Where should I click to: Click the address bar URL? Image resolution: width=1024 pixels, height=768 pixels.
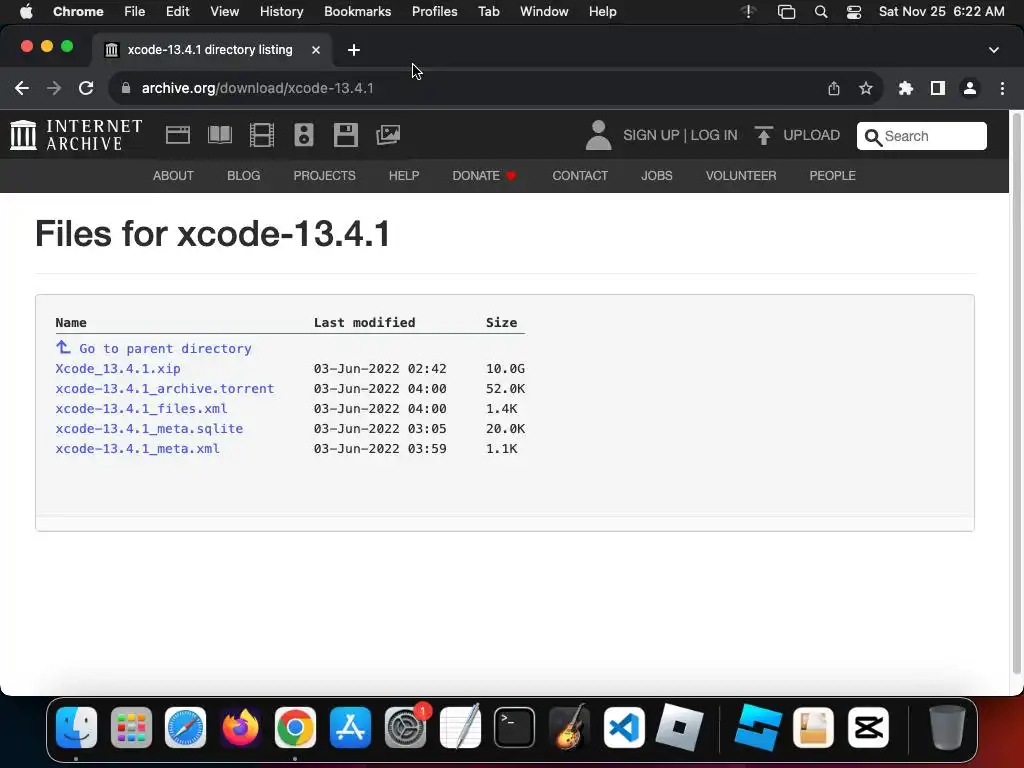click(x=257, y=88)
